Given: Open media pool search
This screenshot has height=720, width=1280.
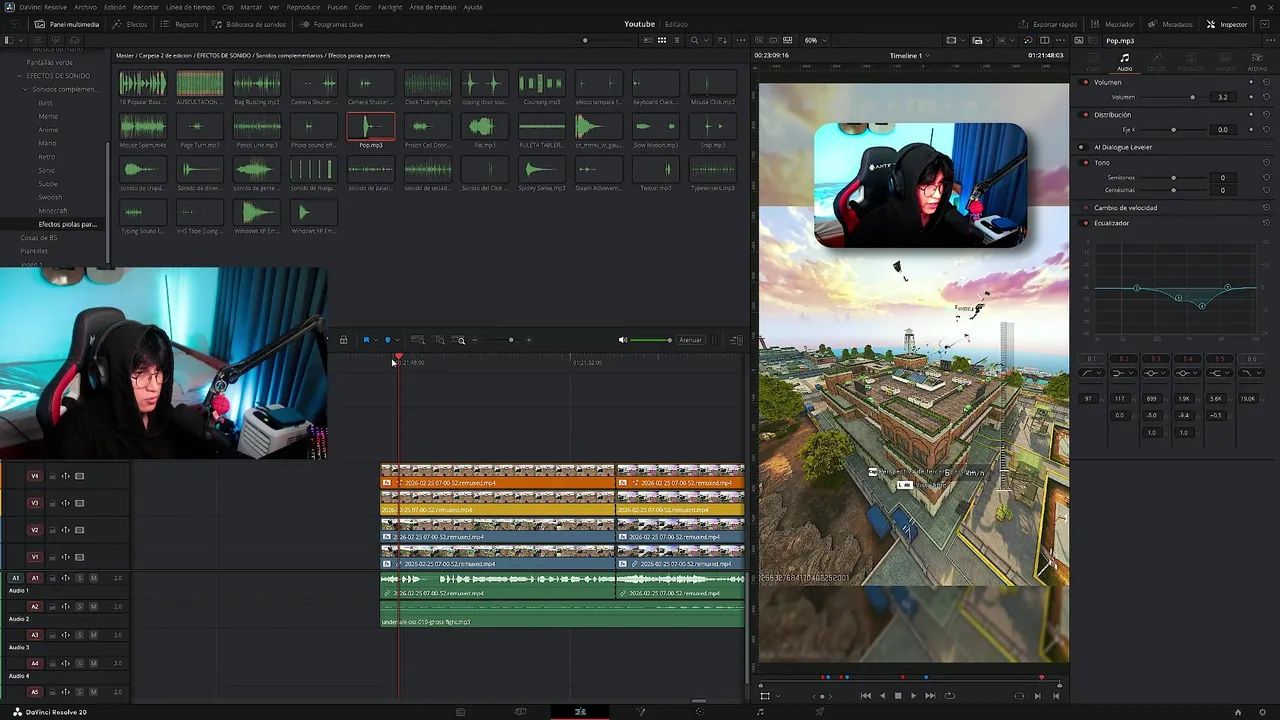Looking at the screenshot, I should [x=694, y=40].
